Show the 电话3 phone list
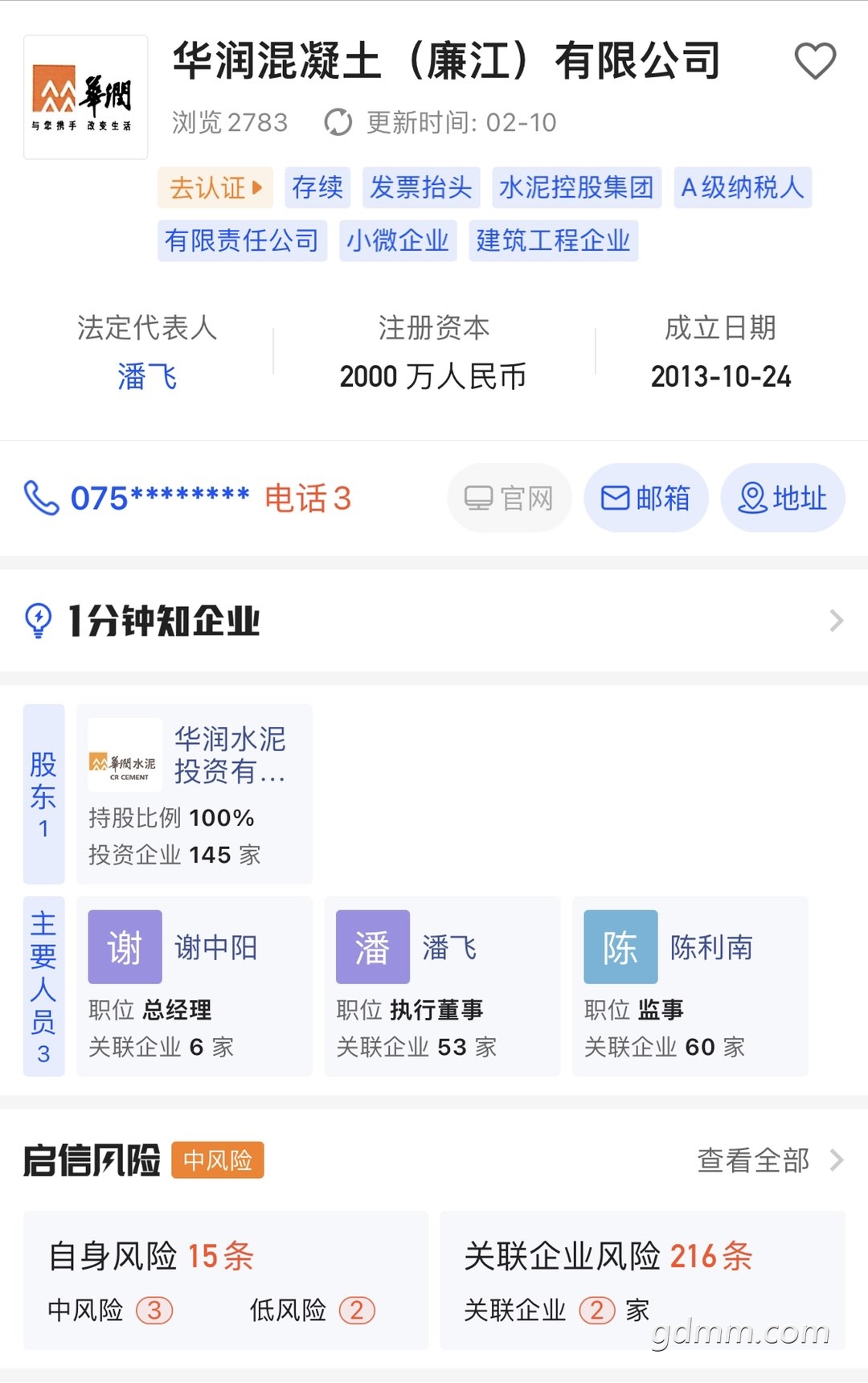Viewport: 868px width, 1383px height. click(x=308, y=499)
